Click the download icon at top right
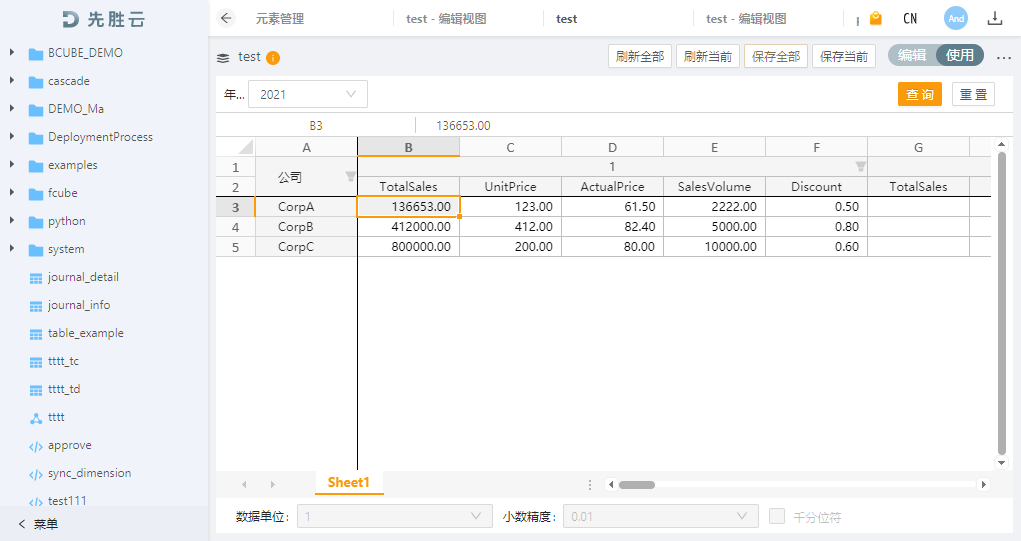This screenshot has height=541, width=1021. coord(995,18)
